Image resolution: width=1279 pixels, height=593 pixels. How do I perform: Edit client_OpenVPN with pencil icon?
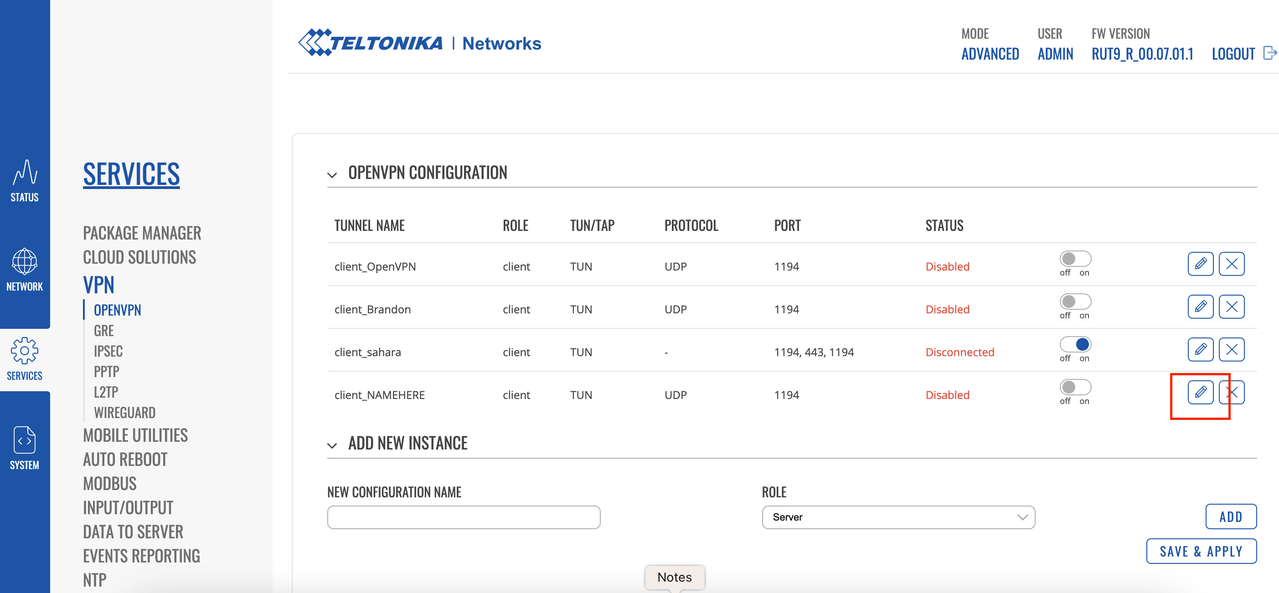pyautogui.click(x=1200, y=264)
